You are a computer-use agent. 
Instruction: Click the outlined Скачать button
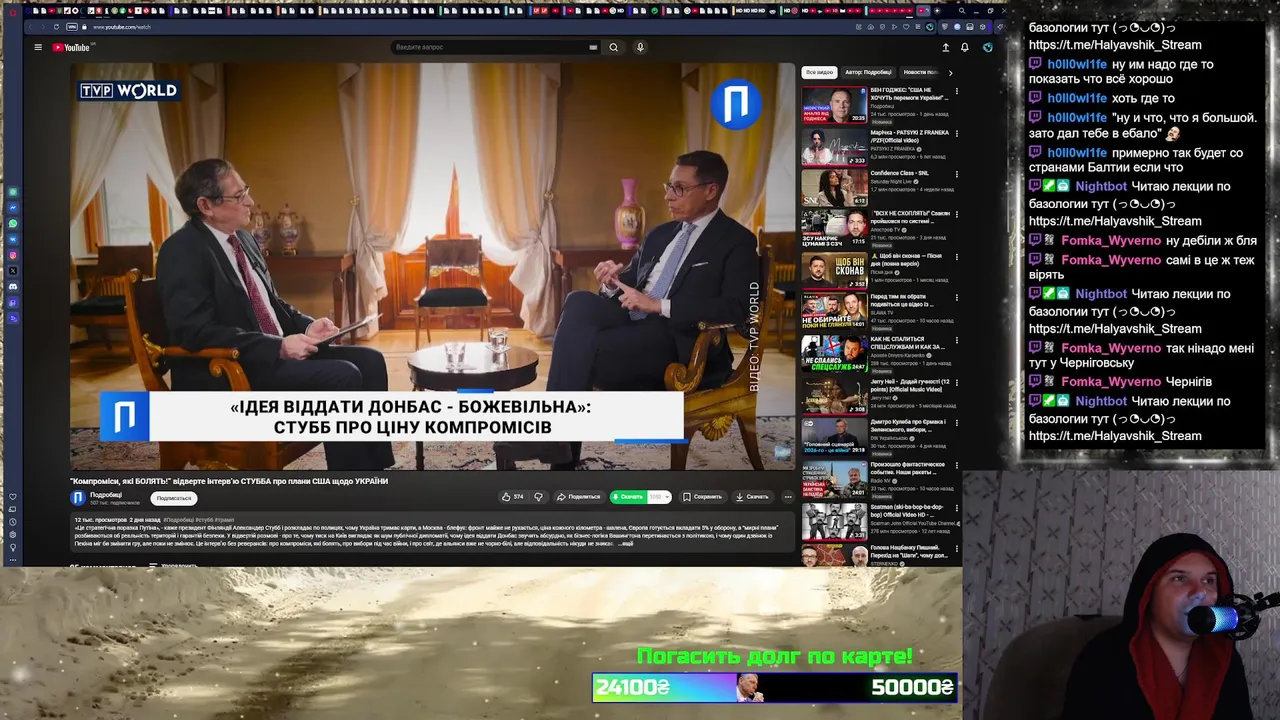pyautogui.click(x=752, y=497)
